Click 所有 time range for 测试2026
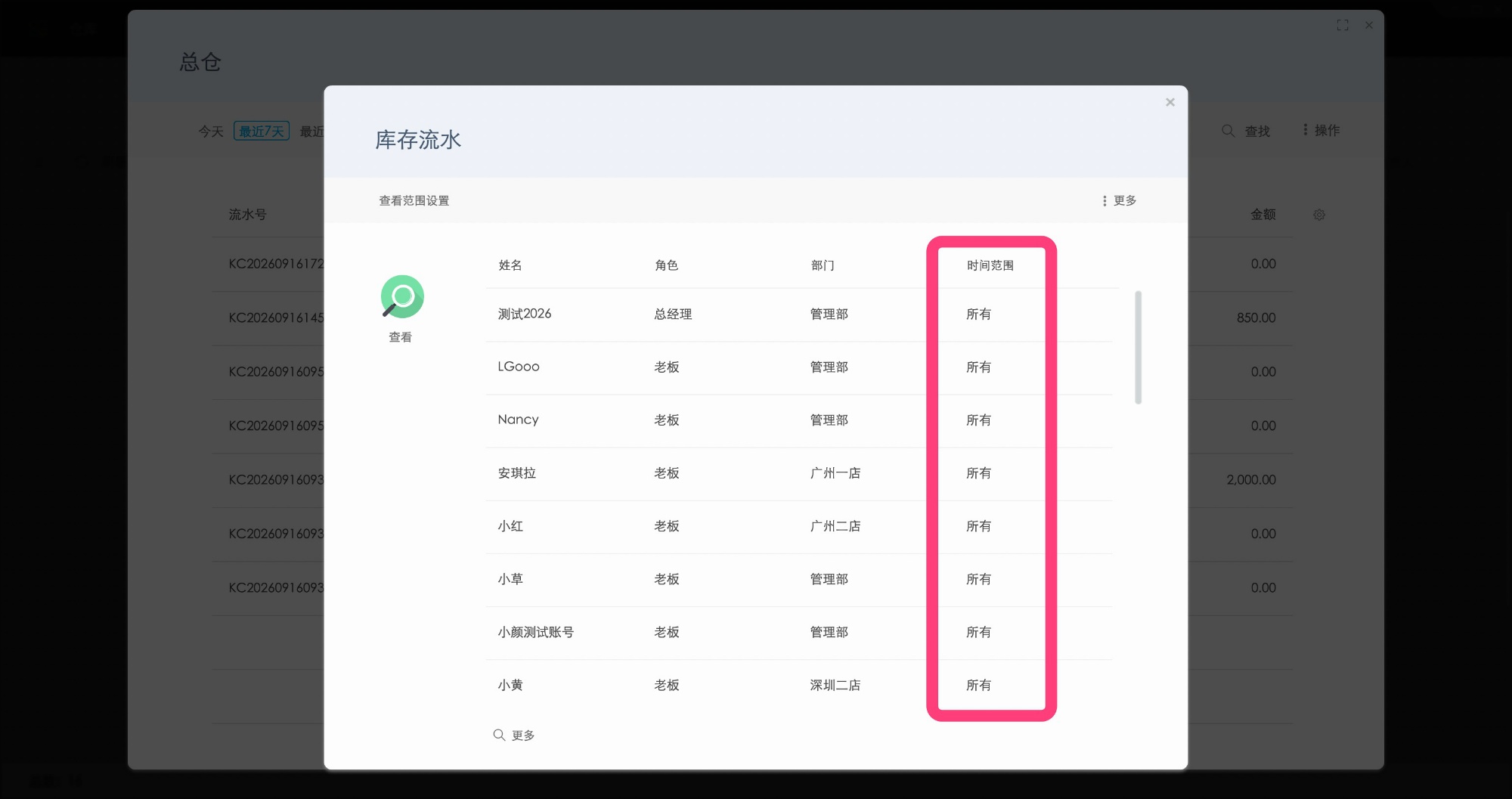 (978, 314)
